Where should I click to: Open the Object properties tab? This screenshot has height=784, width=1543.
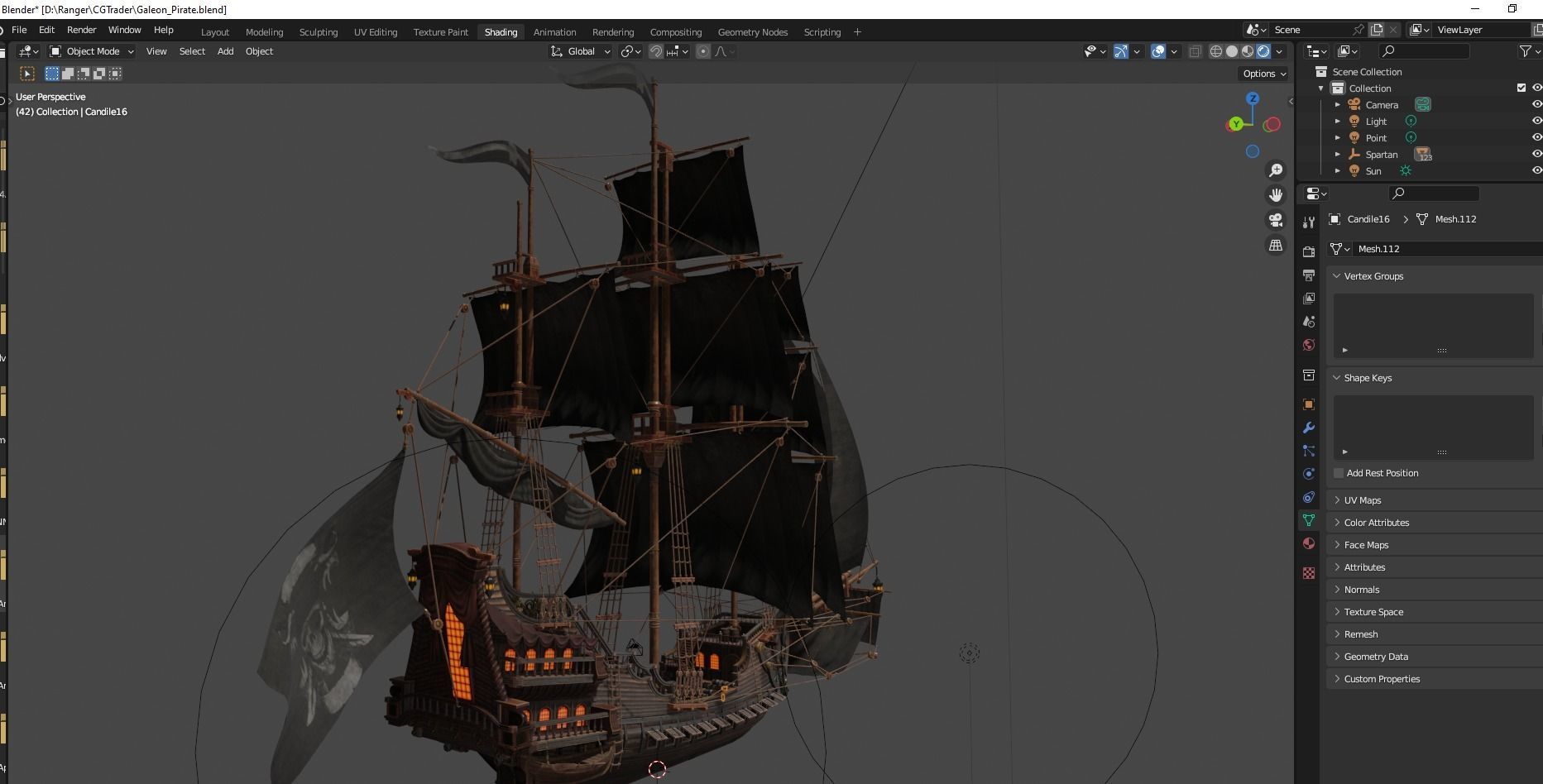pos(1309,404)
